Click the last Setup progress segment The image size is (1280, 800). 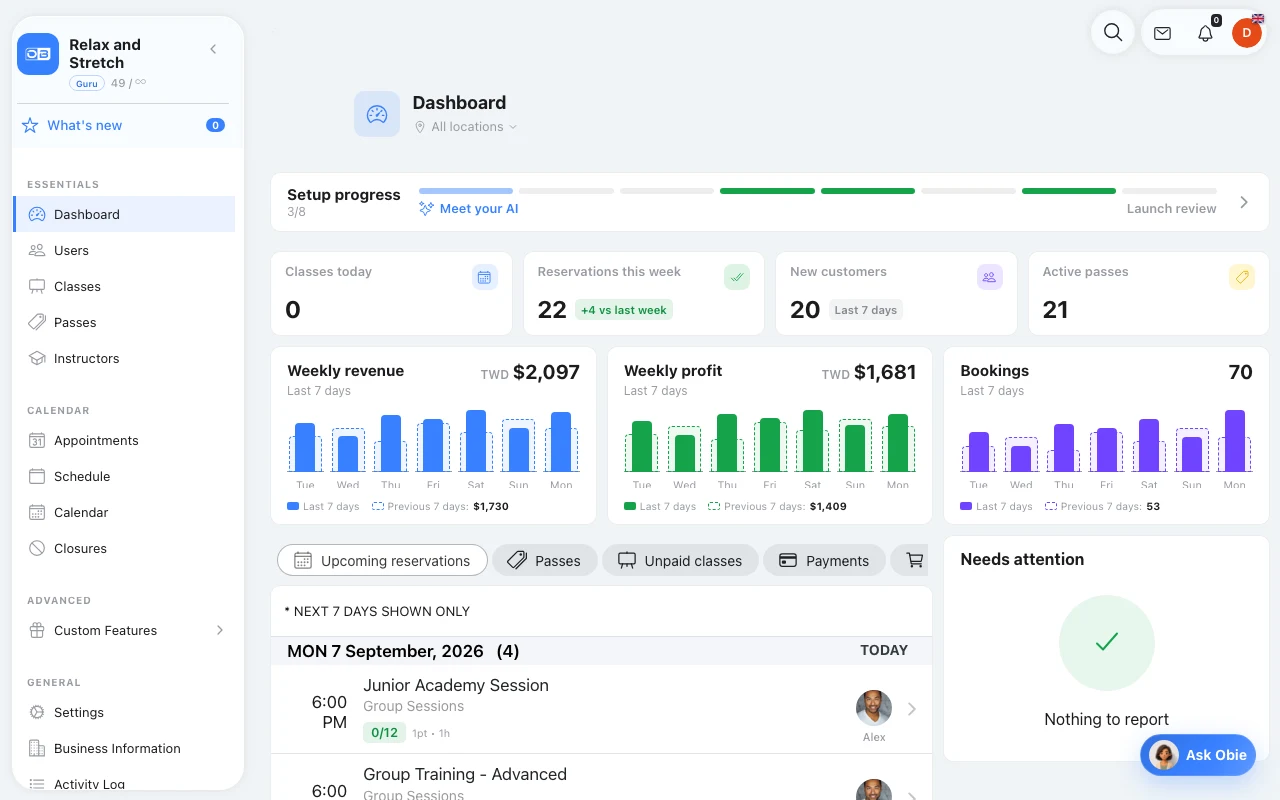tap(1169, 190)
